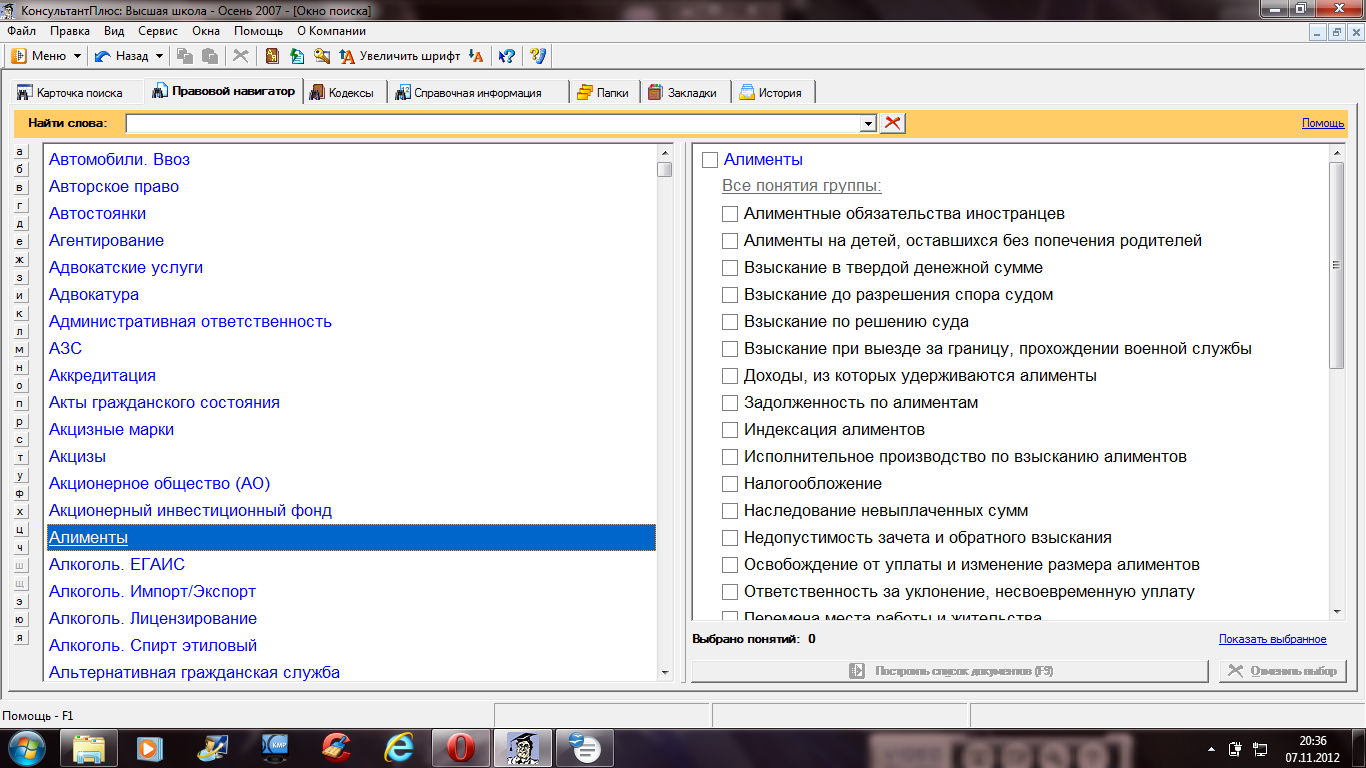Select Авторское право in the list

[114, 187]
